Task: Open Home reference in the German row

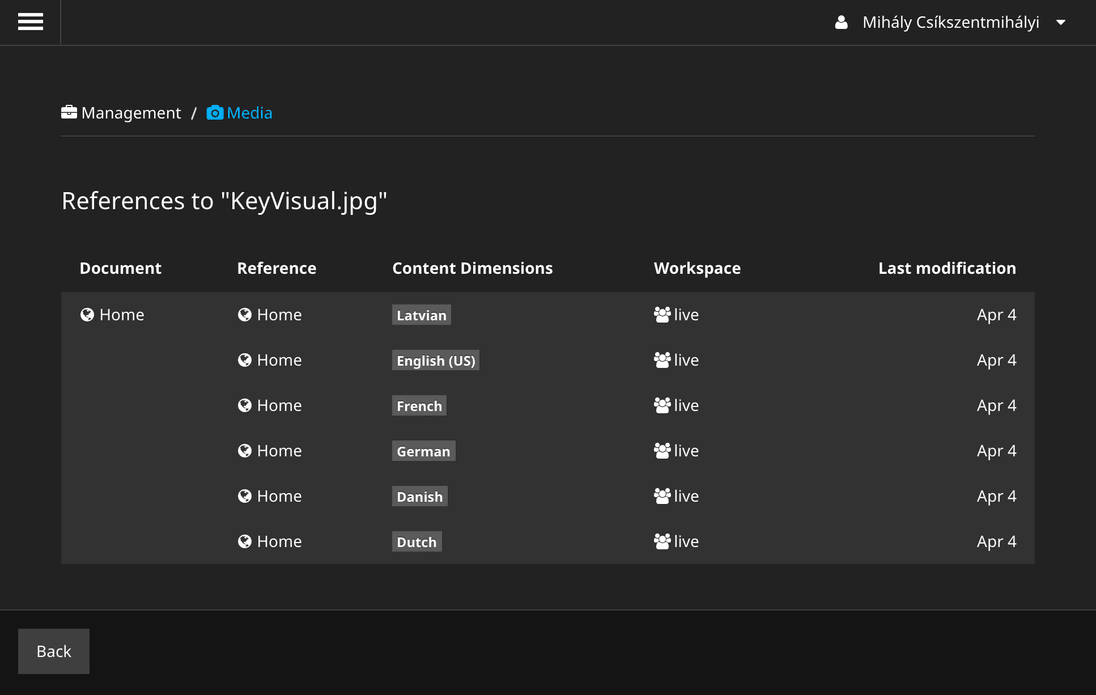Action: pos(279,451)
